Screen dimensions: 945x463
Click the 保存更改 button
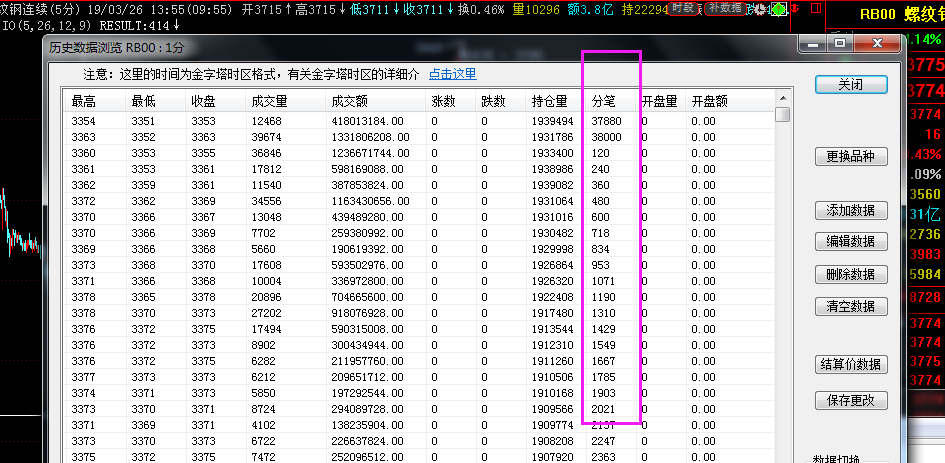click(851, 401)
